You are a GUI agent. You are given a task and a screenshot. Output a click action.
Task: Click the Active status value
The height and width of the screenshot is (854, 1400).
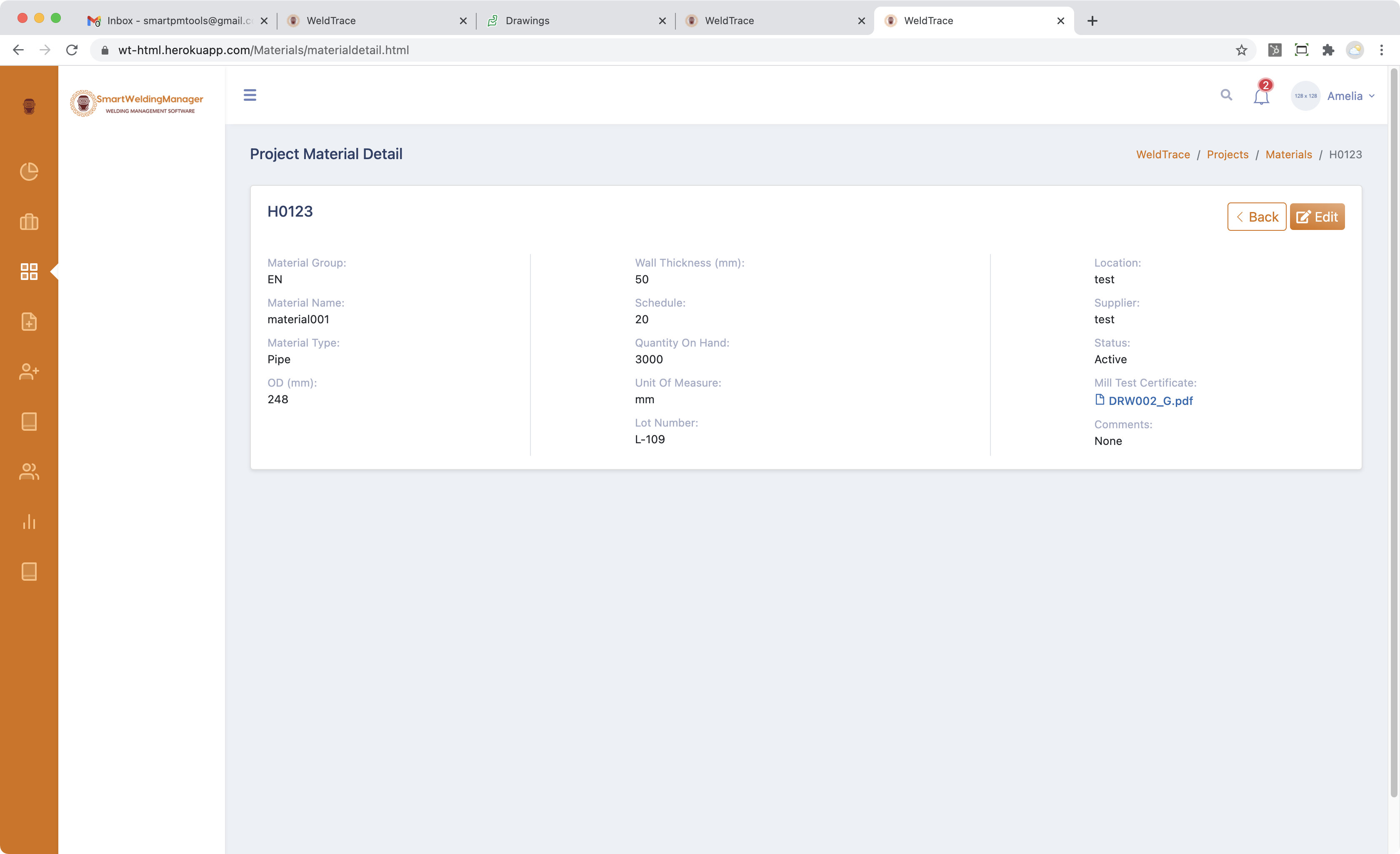(1110, 359)
